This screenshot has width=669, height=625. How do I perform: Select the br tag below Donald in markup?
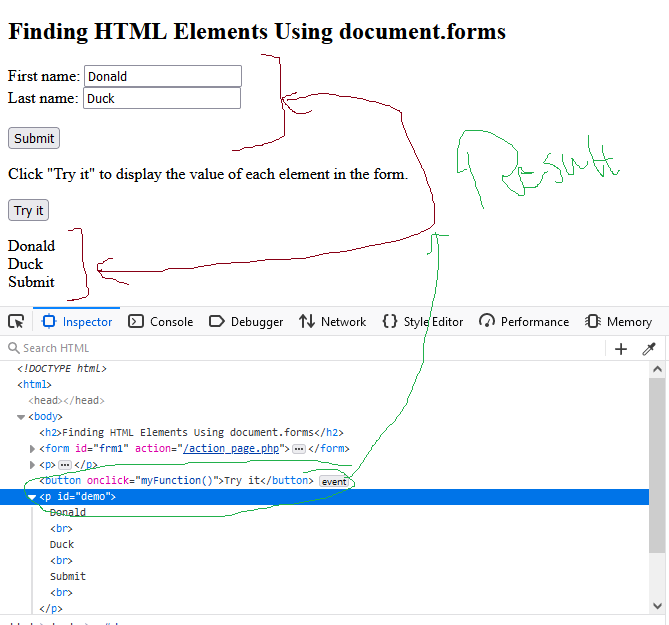tap(61, 529)
